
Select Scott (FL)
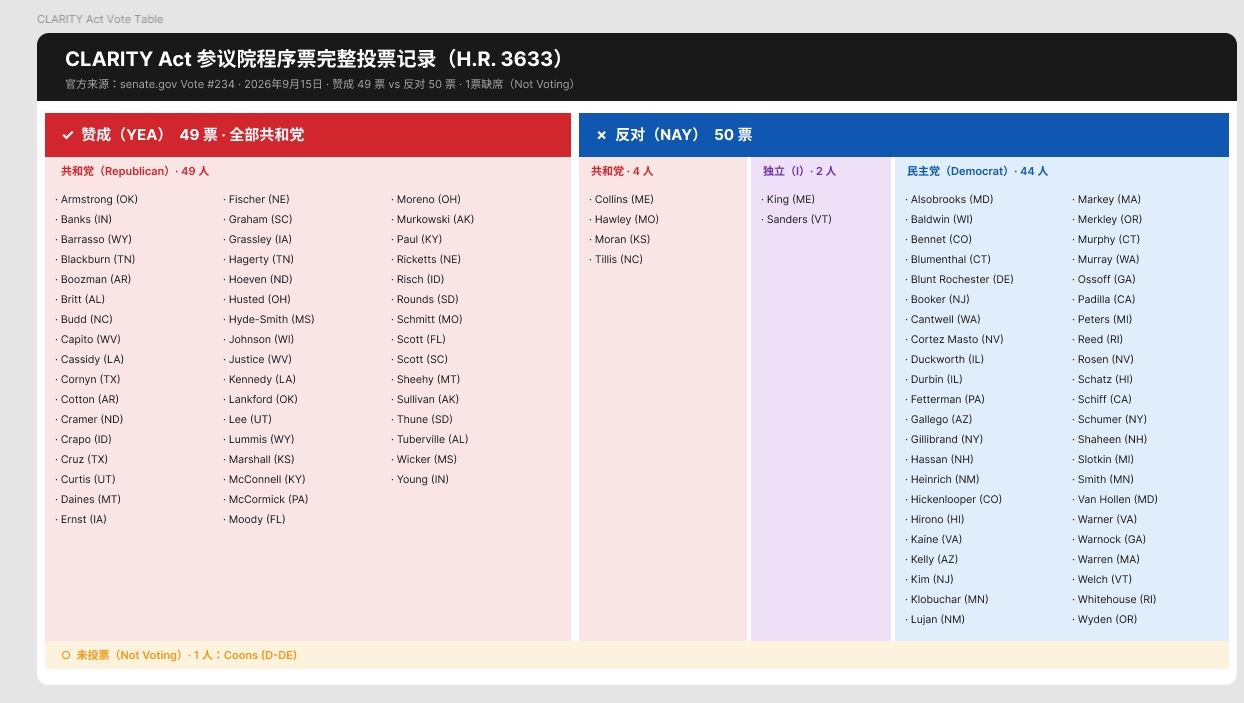(x=421, y=339)
